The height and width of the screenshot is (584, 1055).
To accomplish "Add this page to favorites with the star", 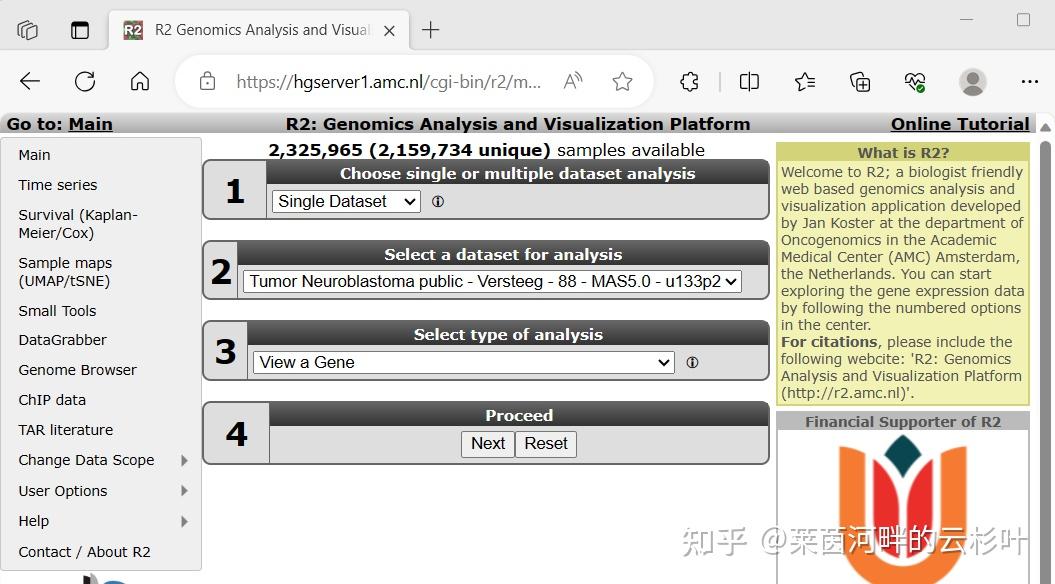I will [x=622, y=81].
